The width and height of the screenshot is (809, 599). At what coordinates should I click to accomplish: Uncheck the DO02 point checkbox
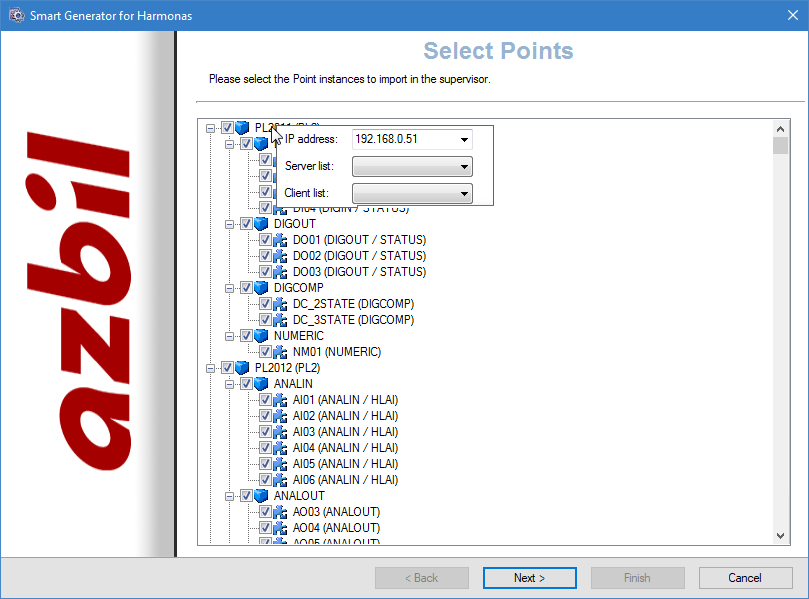(265, 256)
